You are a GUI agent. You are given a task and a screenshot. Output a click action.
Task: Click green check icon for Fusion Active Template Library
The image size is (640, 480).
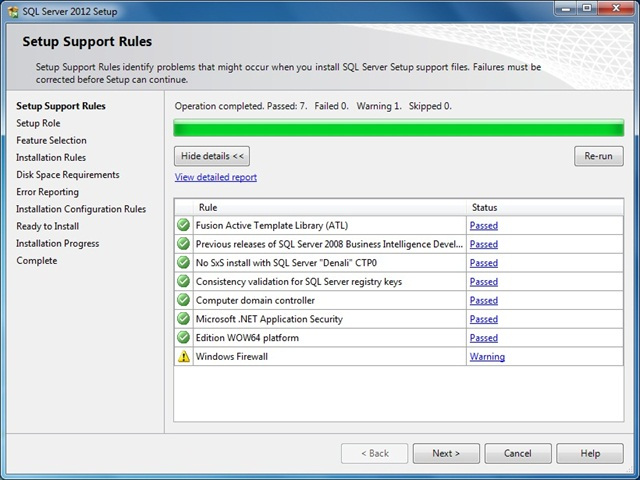coord(184,225)
